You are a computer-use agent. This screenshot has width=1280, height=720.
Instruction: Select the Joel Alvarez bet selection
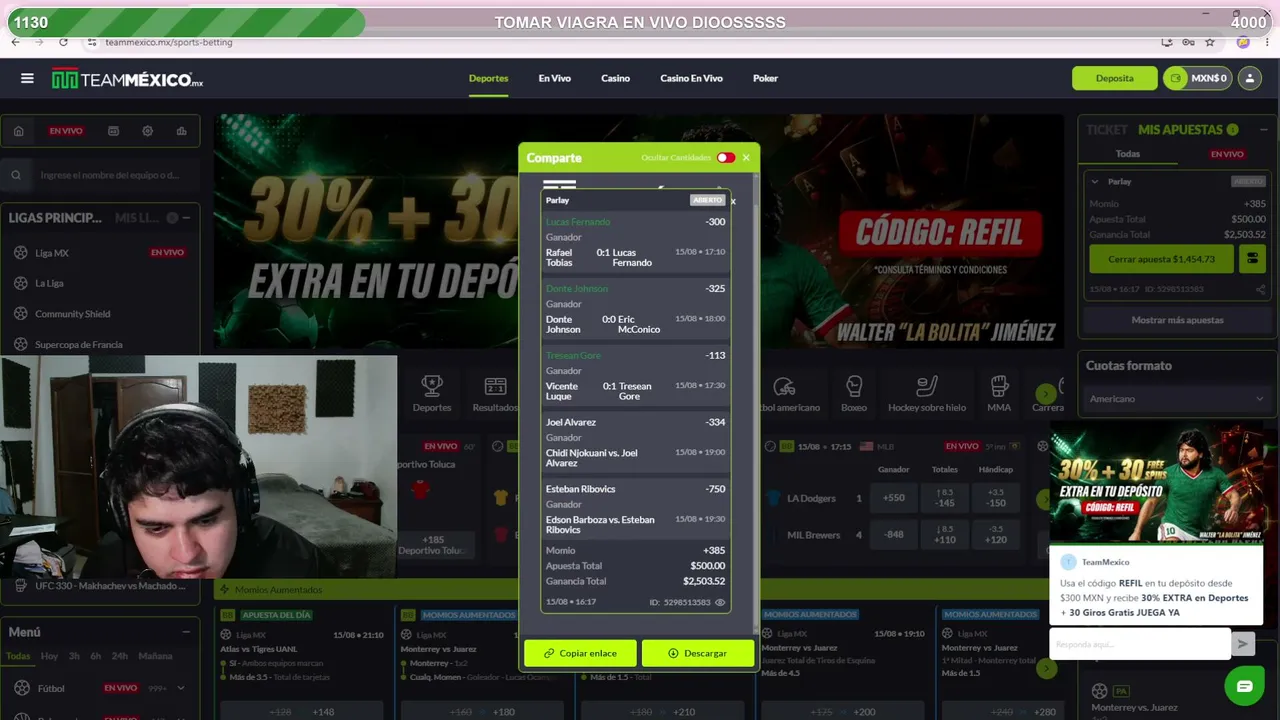tap(635, 443)
